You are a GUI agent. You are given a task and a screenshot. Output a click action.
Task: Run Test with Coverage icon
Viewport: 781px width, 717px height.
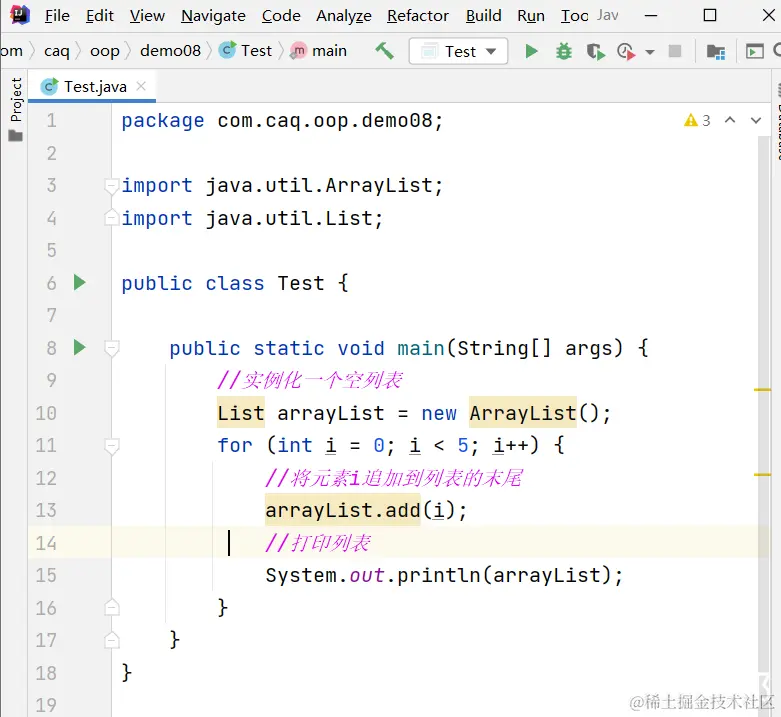pyautogui.click(x=595, y=51)
